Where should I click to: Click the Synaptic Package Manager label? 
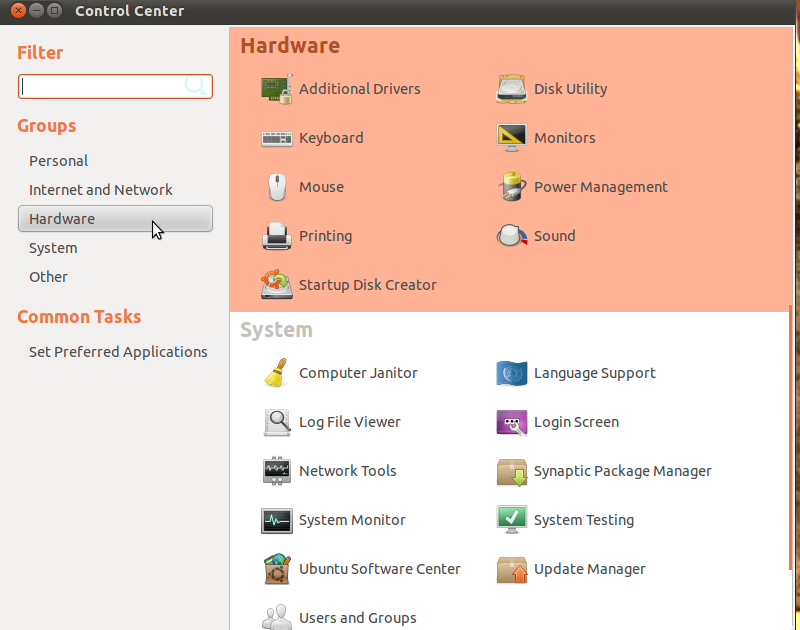point(622,471)
